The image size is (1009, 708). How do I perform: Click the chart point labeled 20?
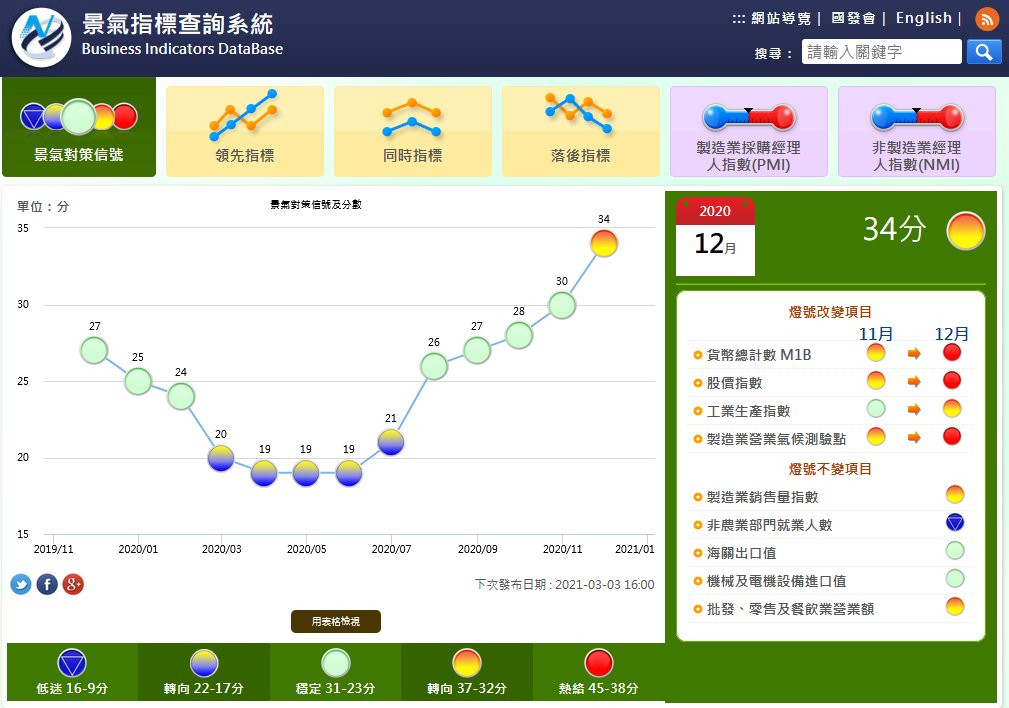click(221, 458)
